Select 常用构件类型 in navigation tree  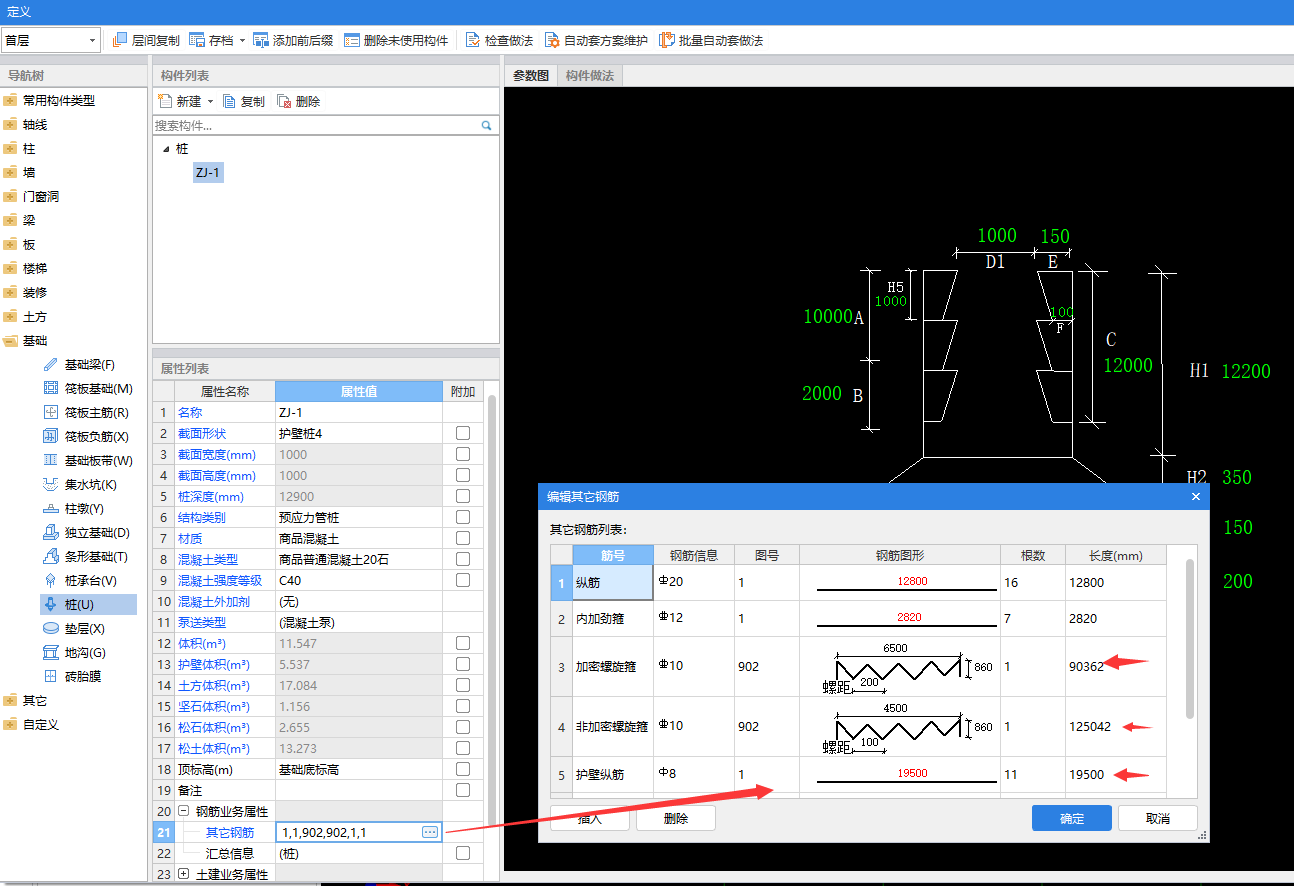click(59, 101)
